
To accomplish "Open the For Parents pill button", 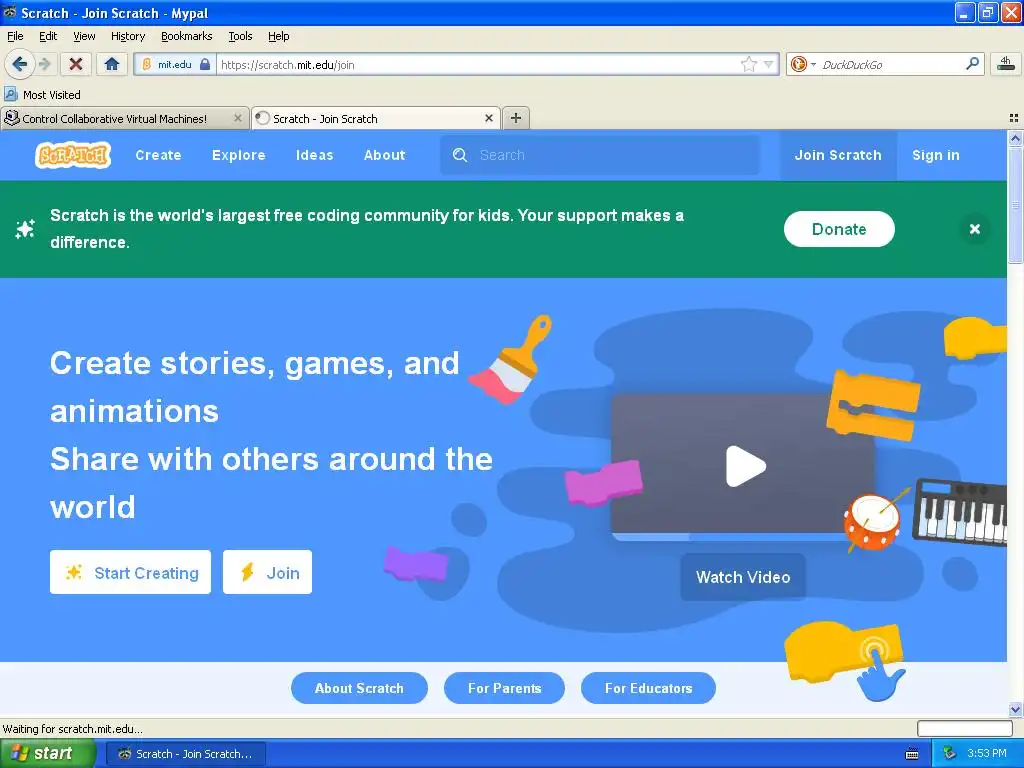I will point(504,688).
